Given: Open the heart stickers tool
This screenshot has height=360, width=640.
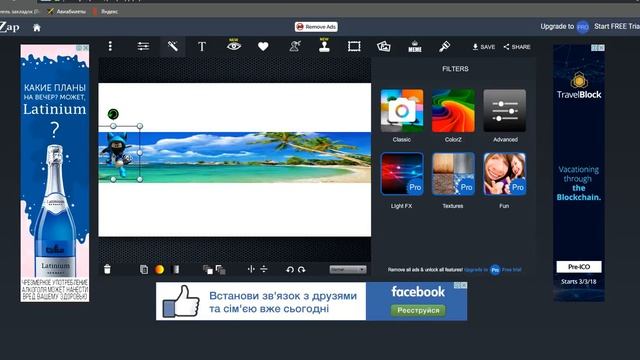Looking at the screenshot, I should click(x=263, y=47).
